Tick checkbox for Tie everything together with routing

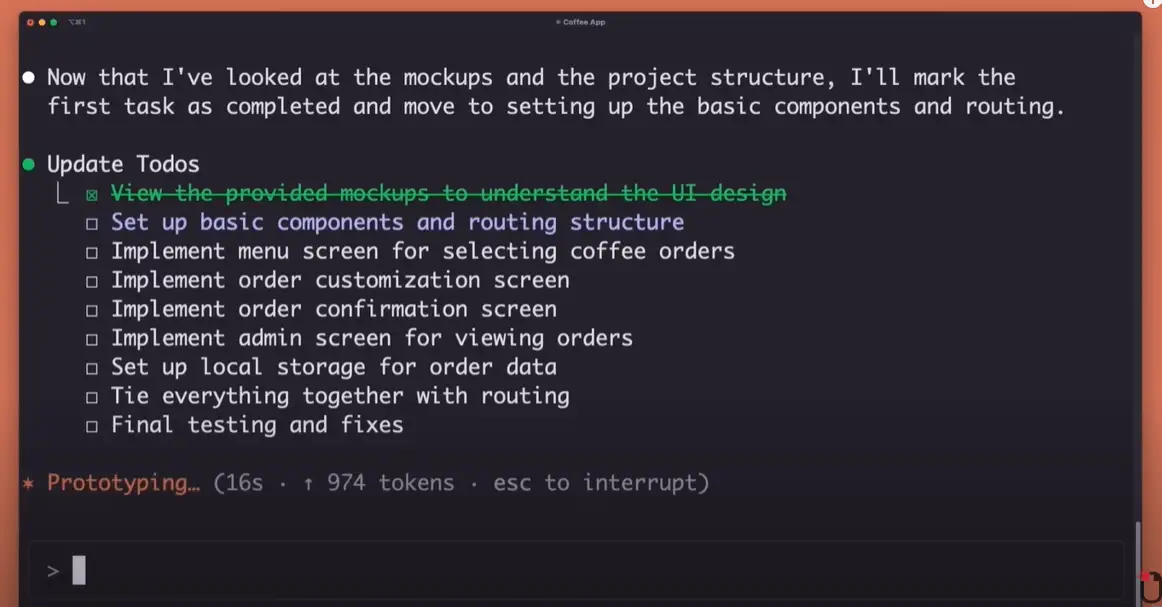click(x=92, y=397)
